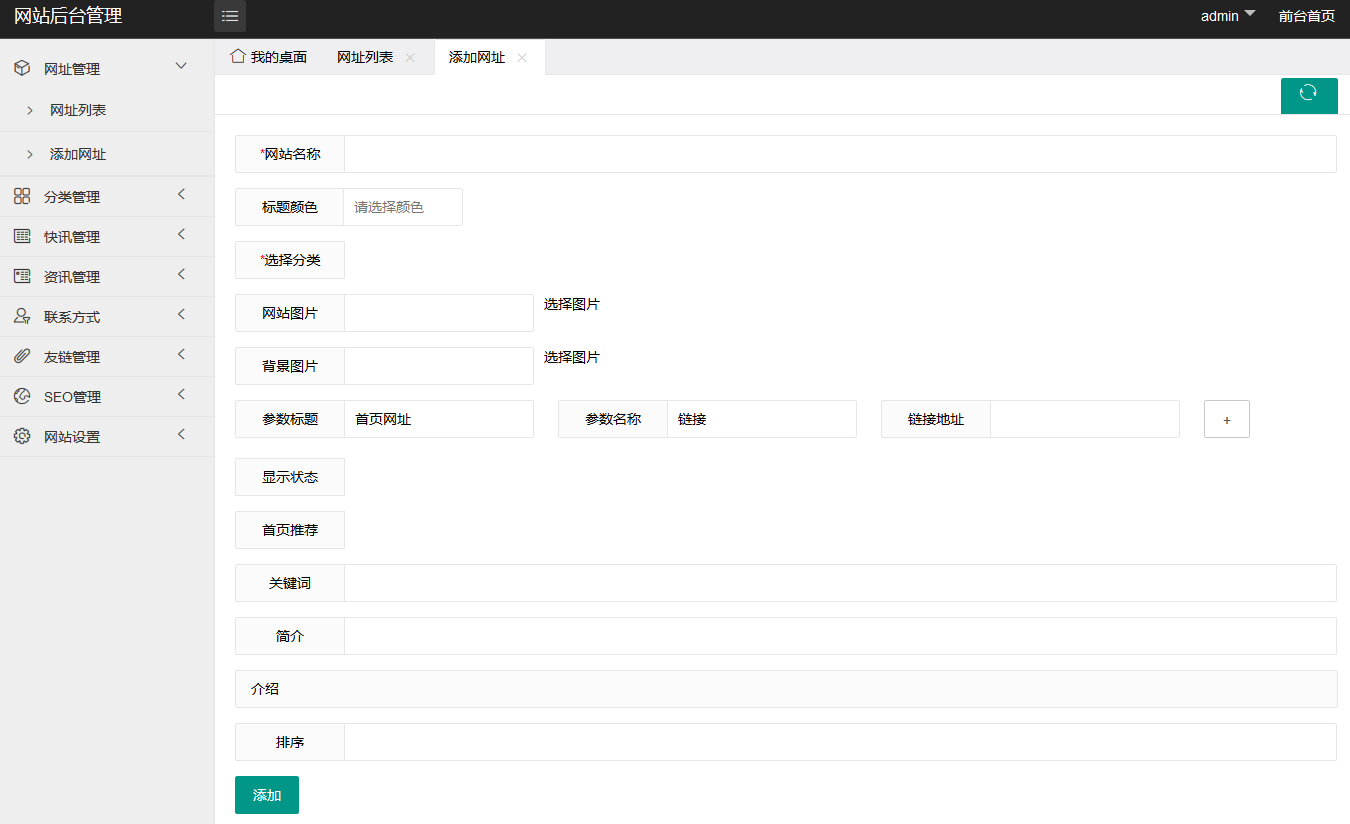Add a parameter row with plus button

point(1226,420)
